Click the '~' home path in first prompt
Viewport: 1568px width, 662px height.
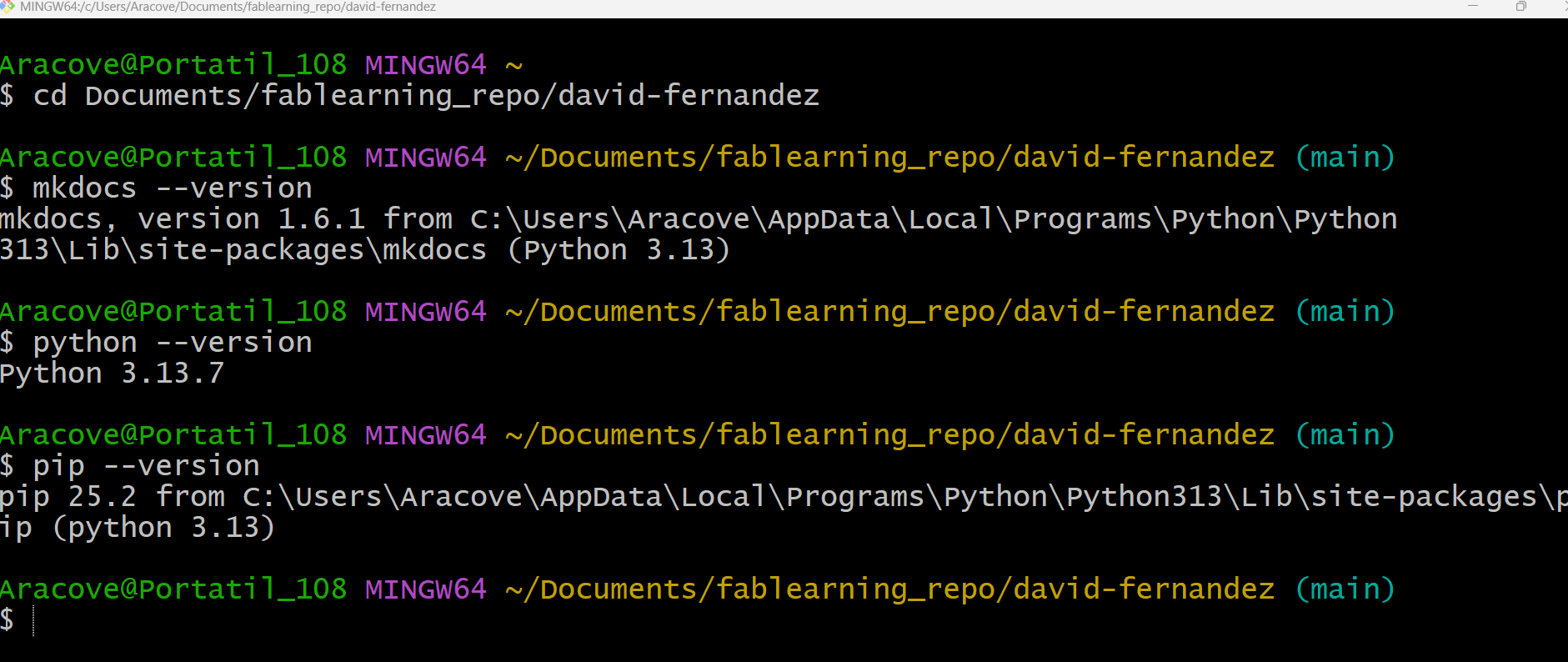pos(513,65)
